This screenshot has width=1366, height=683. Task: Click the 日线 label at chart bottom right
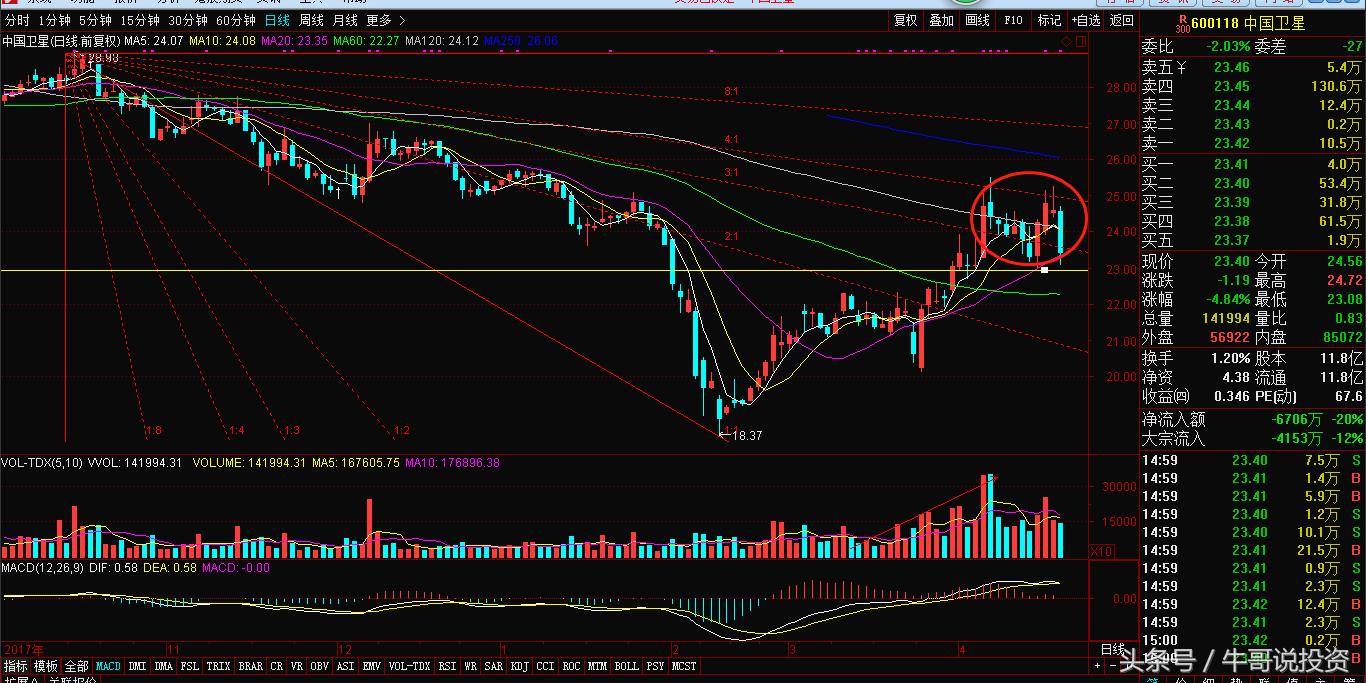[x=1112, y=649]
